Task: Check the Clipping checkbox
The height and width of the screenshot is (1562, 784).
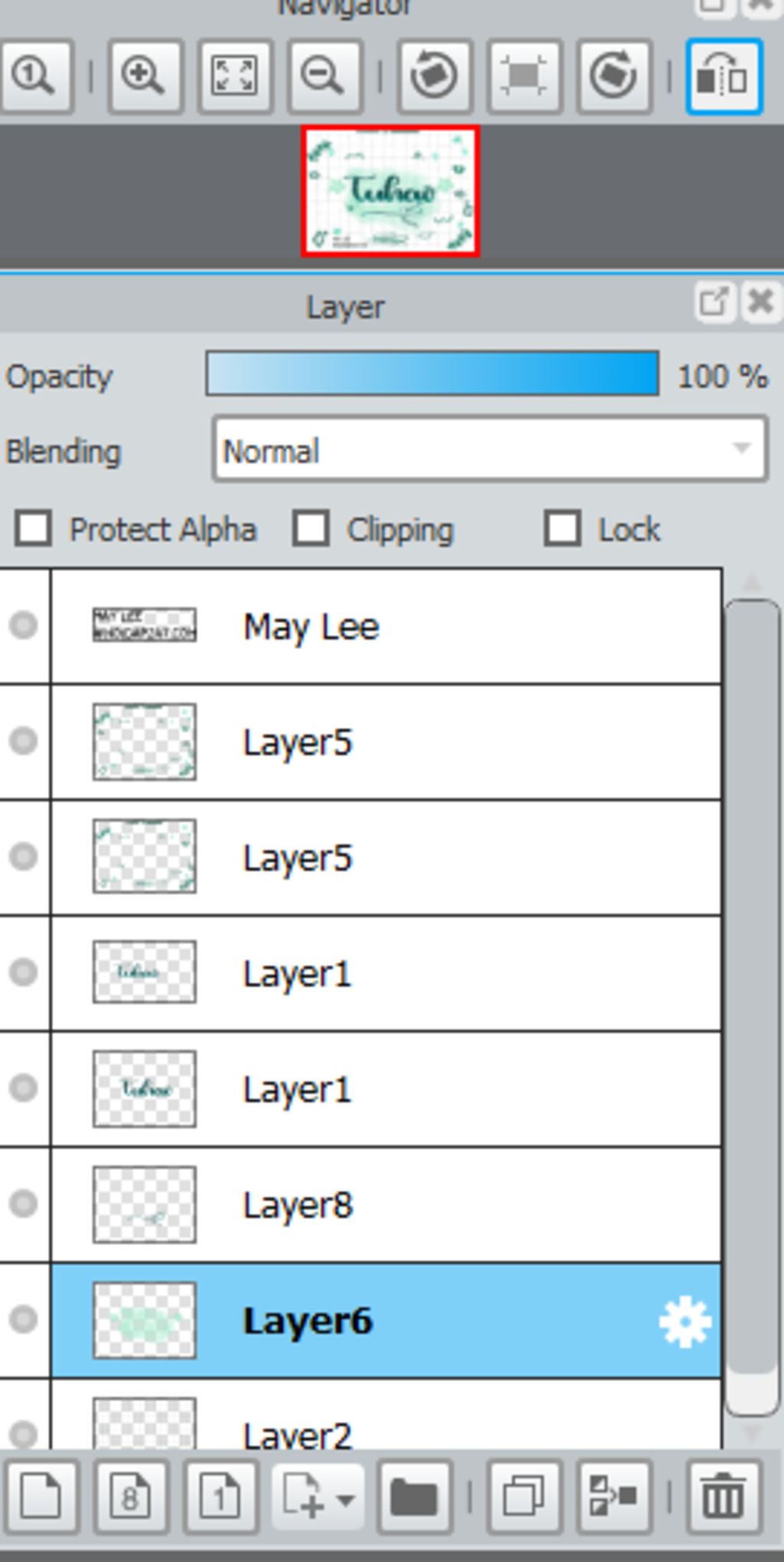Action: 311,529
